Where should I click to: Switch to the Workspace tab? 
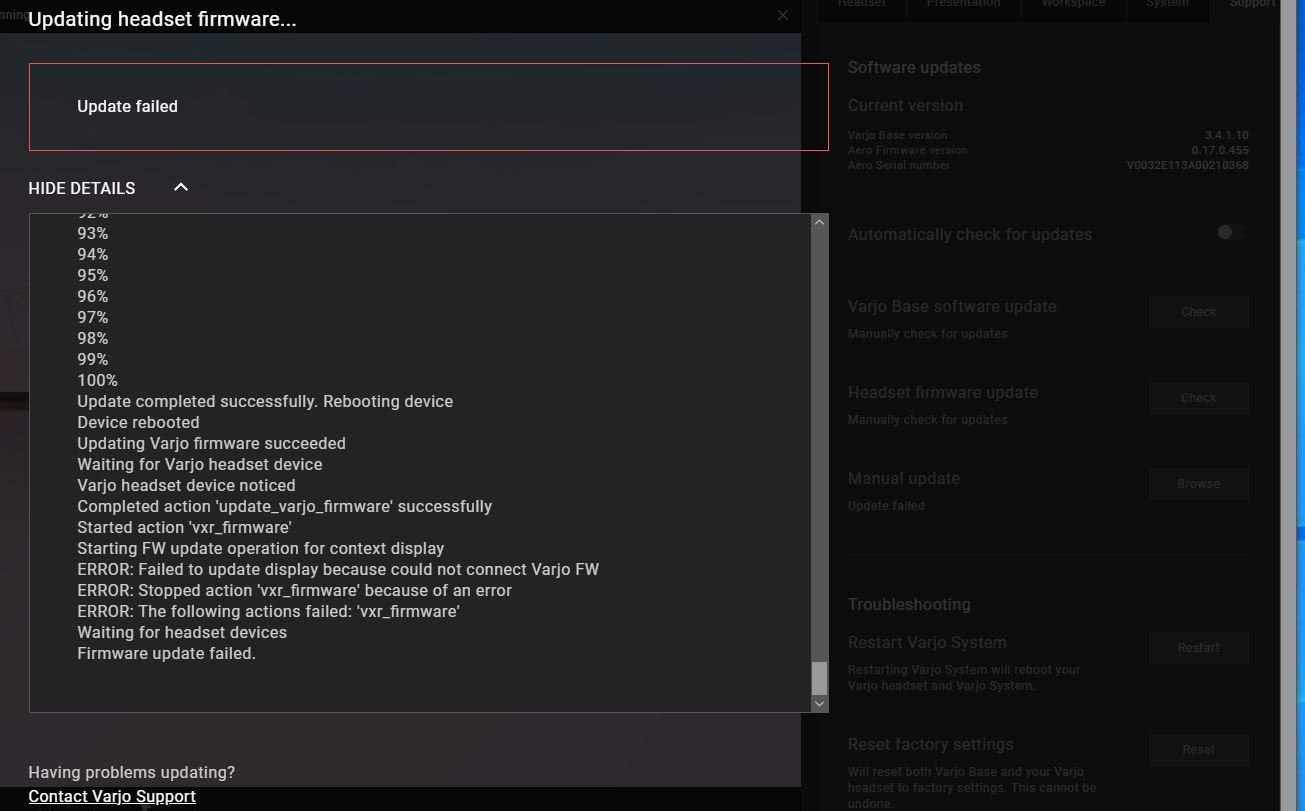1073,6
